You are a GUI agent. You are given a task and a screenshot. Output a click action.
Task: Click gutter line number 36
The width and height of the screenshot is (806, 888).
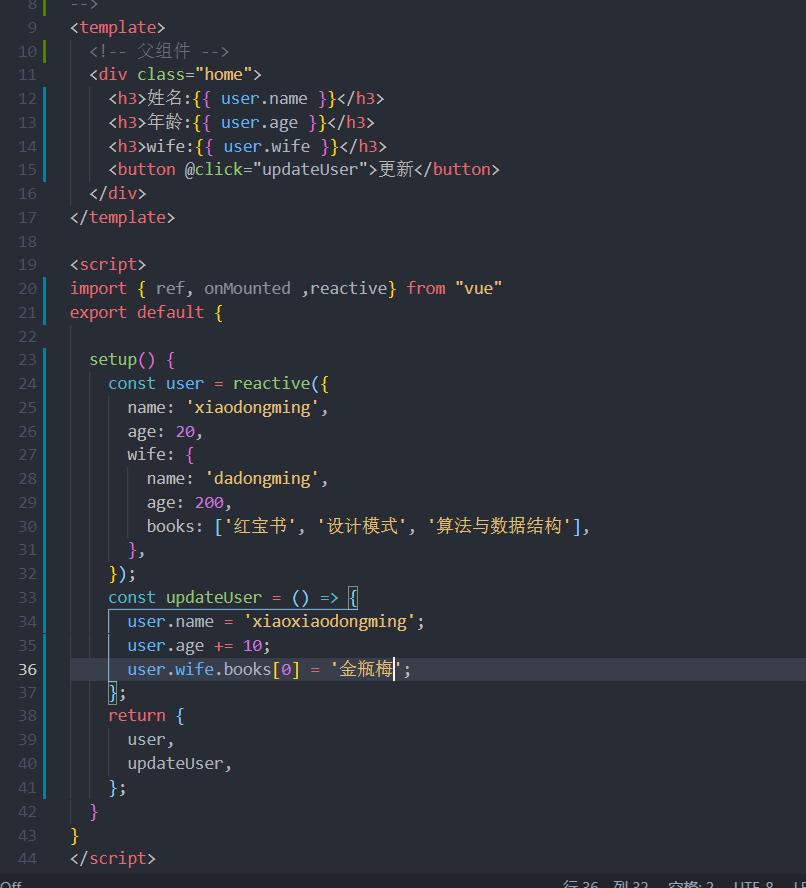click(x=28, y=670)
